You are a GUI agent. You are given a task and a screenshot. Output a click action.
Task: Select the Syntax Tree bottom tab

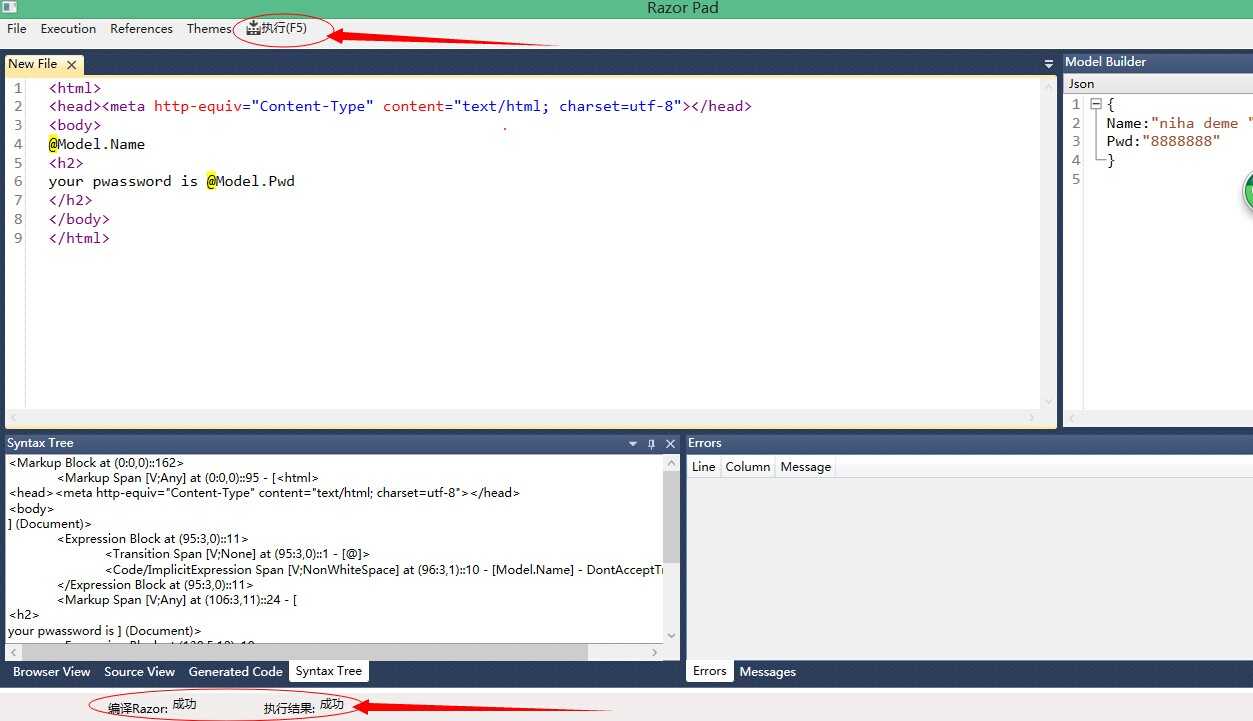(x=328, y=672)
